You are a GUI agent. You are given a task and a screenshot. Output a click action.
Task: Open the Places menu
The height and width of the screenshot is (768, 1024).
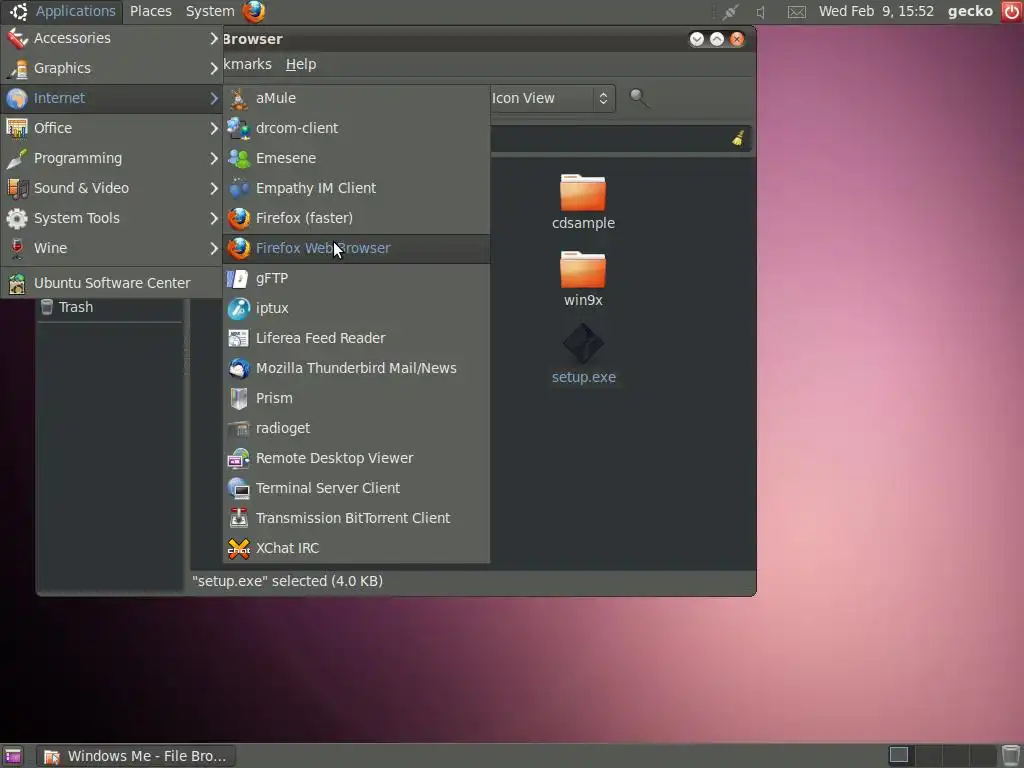151,11
